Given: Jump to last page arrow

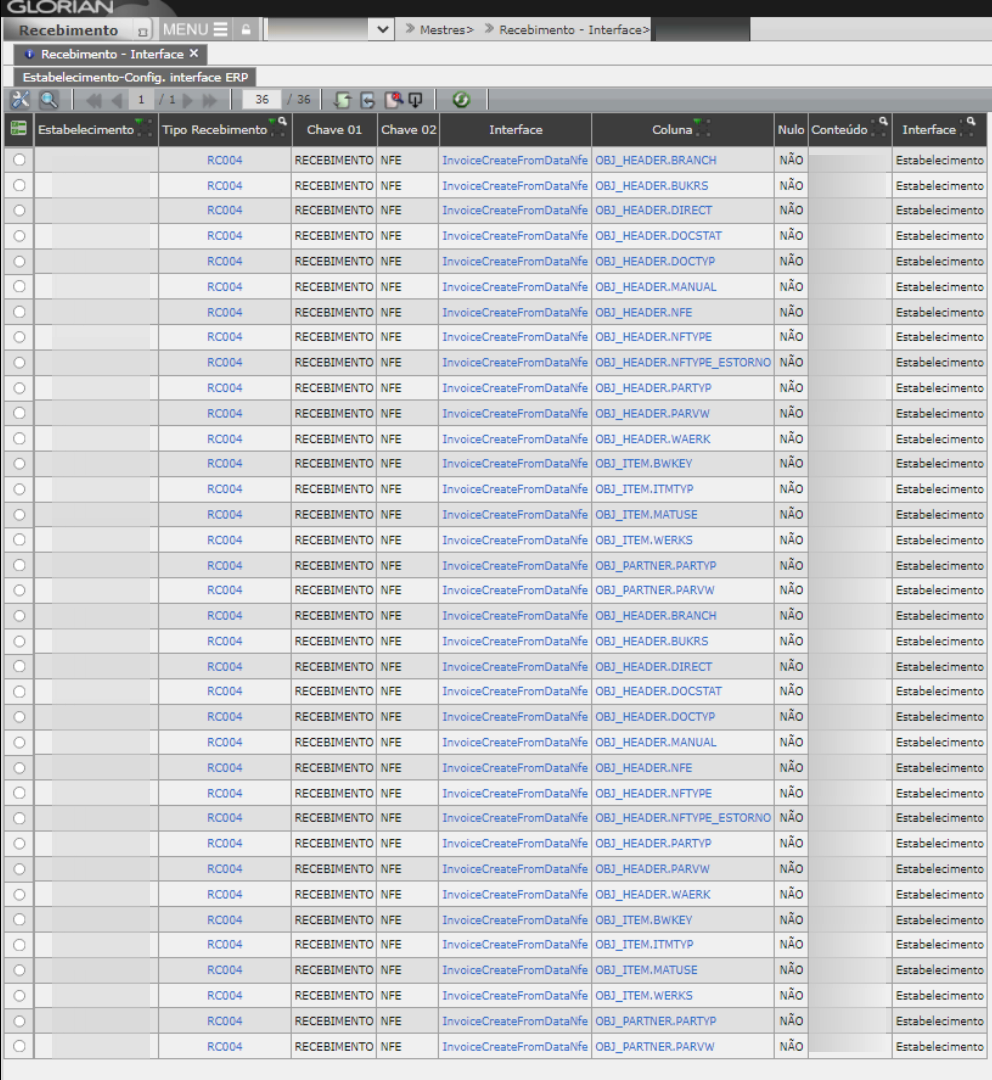Looking at the screenshot, I should tap(210, 100).
